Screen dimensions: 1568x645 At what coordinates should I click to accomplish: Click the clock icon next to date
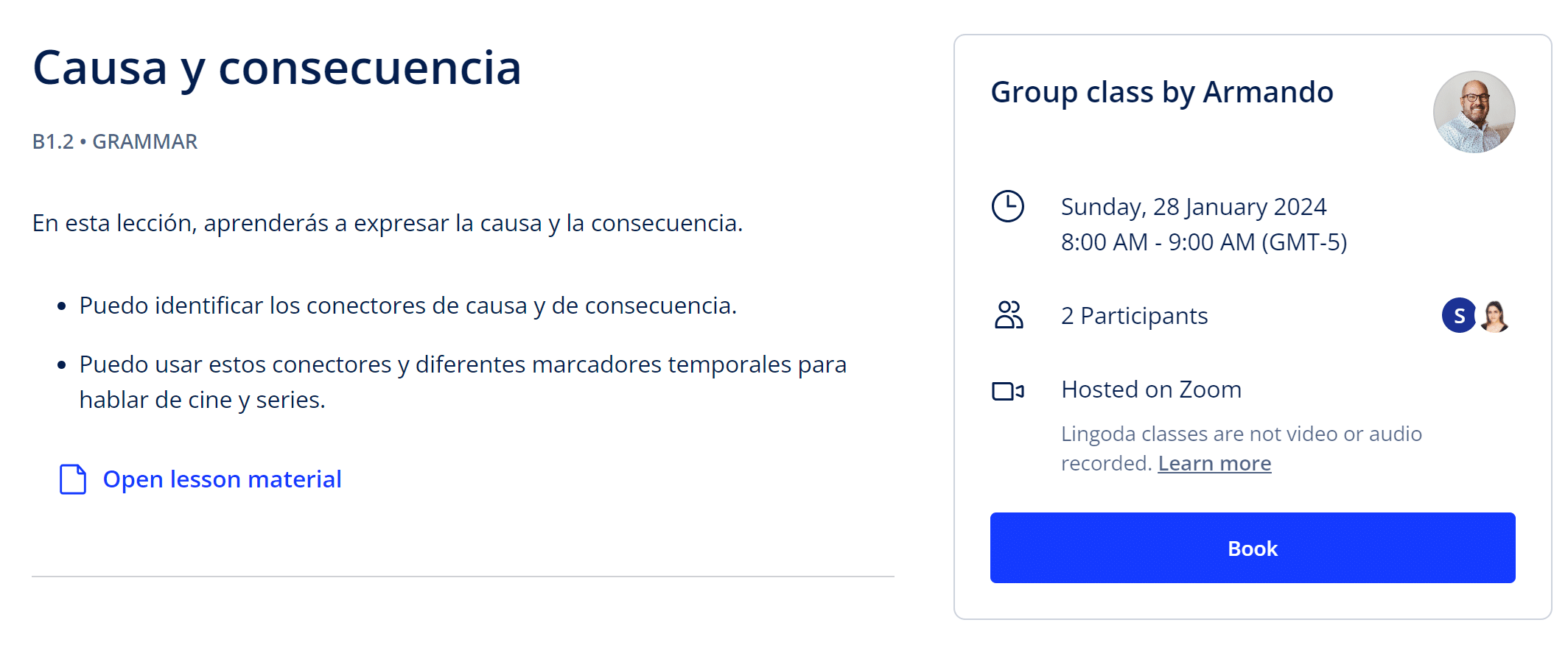point(1007,206)
